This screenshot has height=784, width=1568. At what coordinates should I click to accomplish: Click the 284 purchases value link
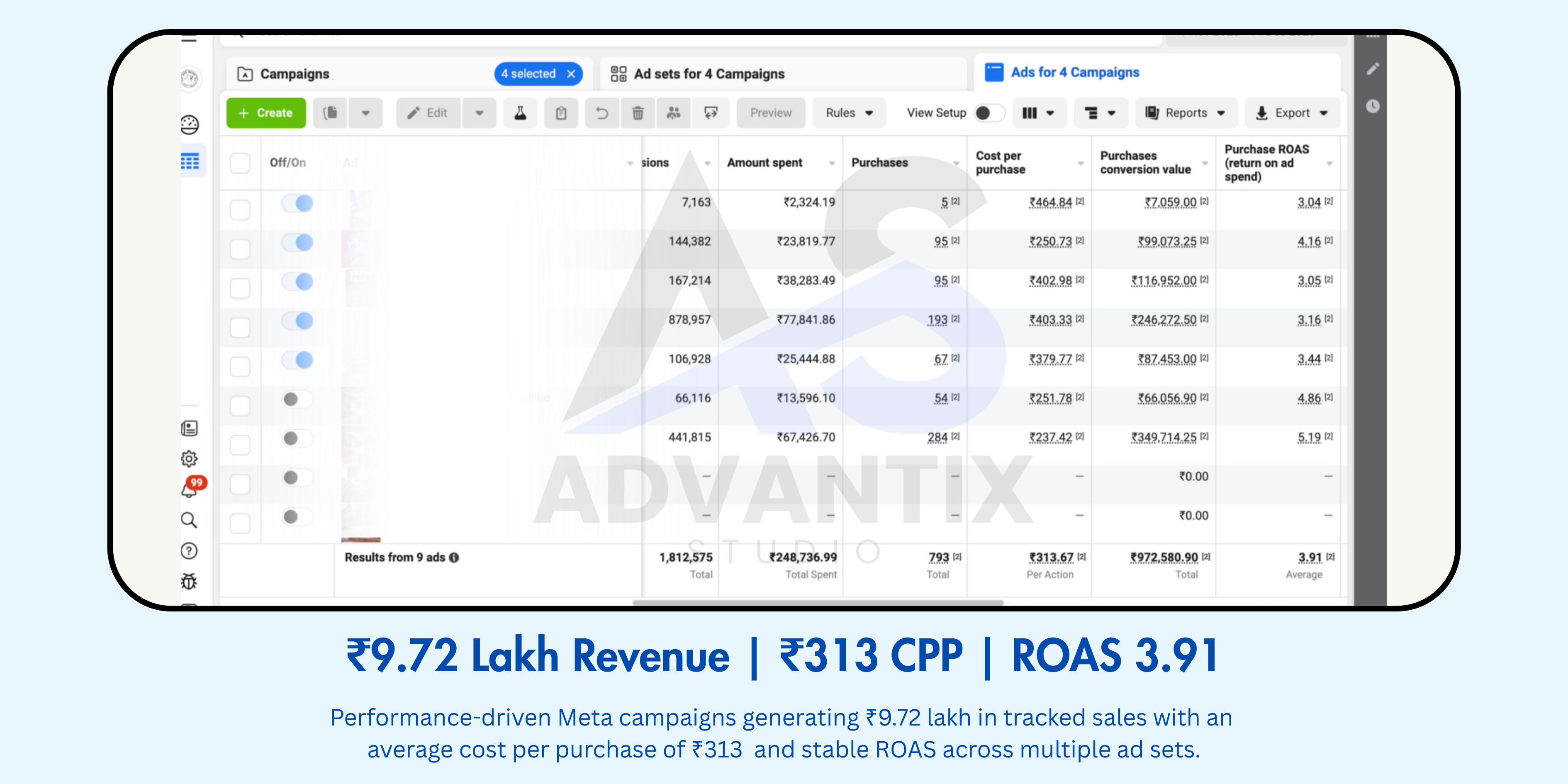pos(937,437)
